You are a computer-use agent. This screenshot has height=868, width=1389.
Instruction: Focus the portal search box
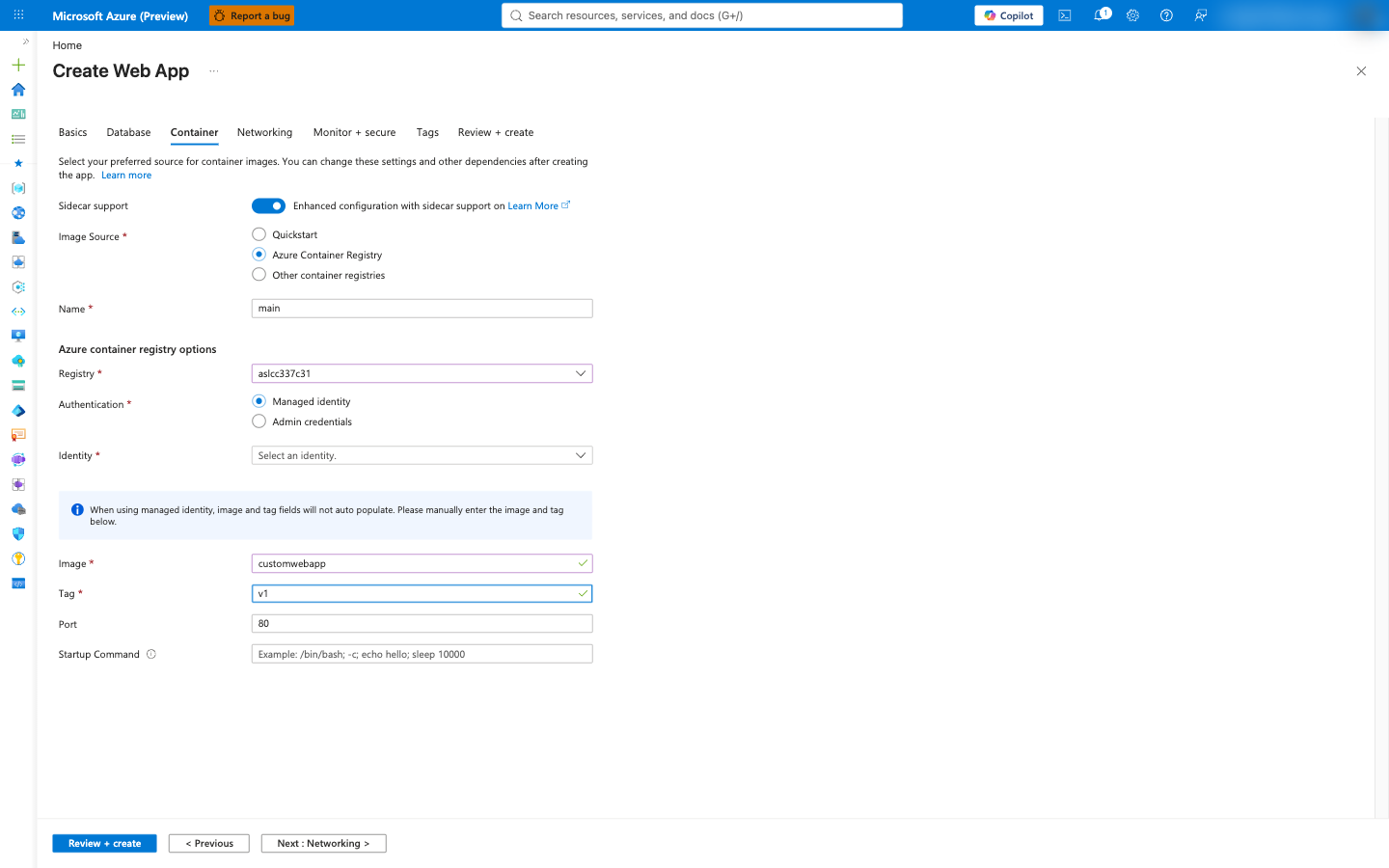point(702,15)
